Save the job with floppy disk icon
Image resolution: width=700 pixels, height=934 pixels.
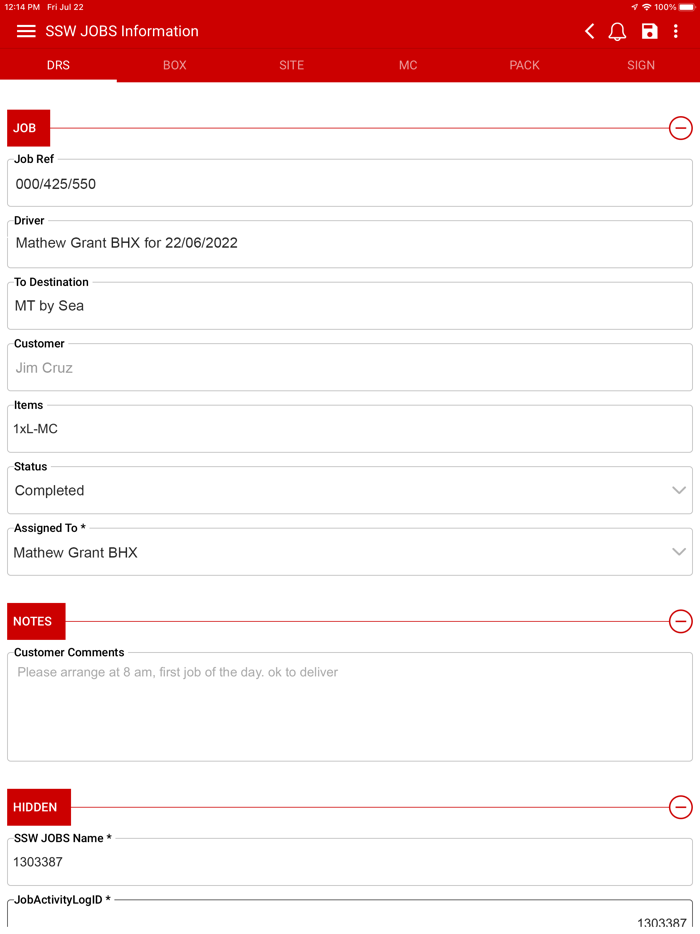pos(649,31)
